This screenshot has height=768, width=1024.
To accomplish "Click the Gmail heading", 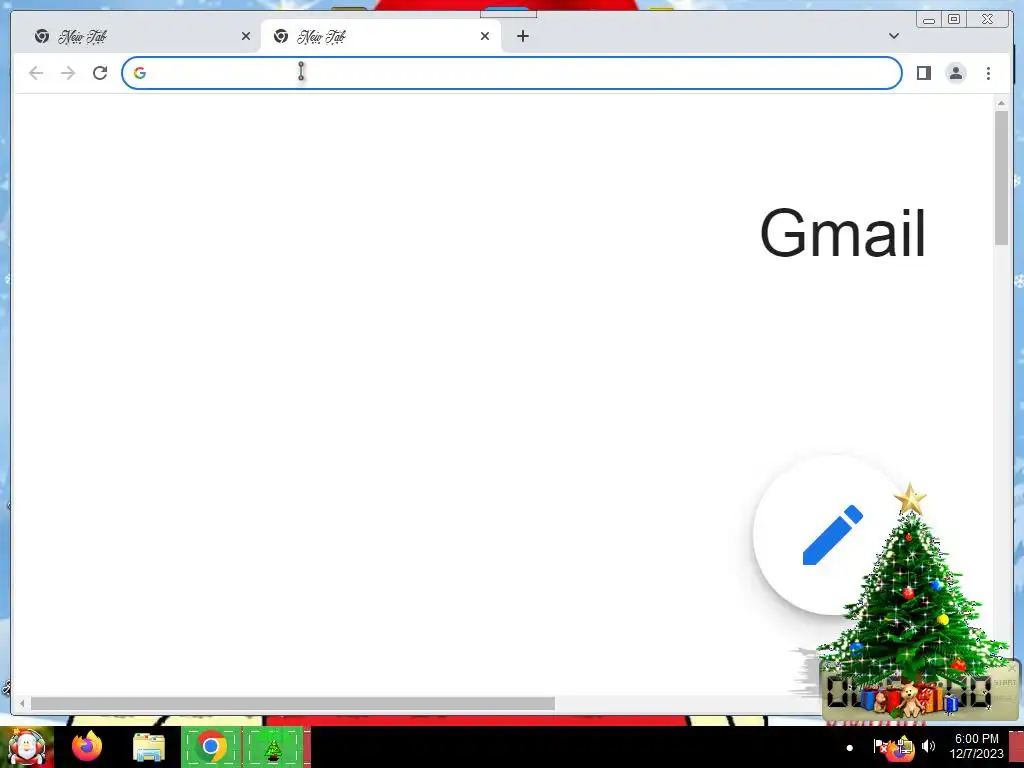I will click(842, 233).
